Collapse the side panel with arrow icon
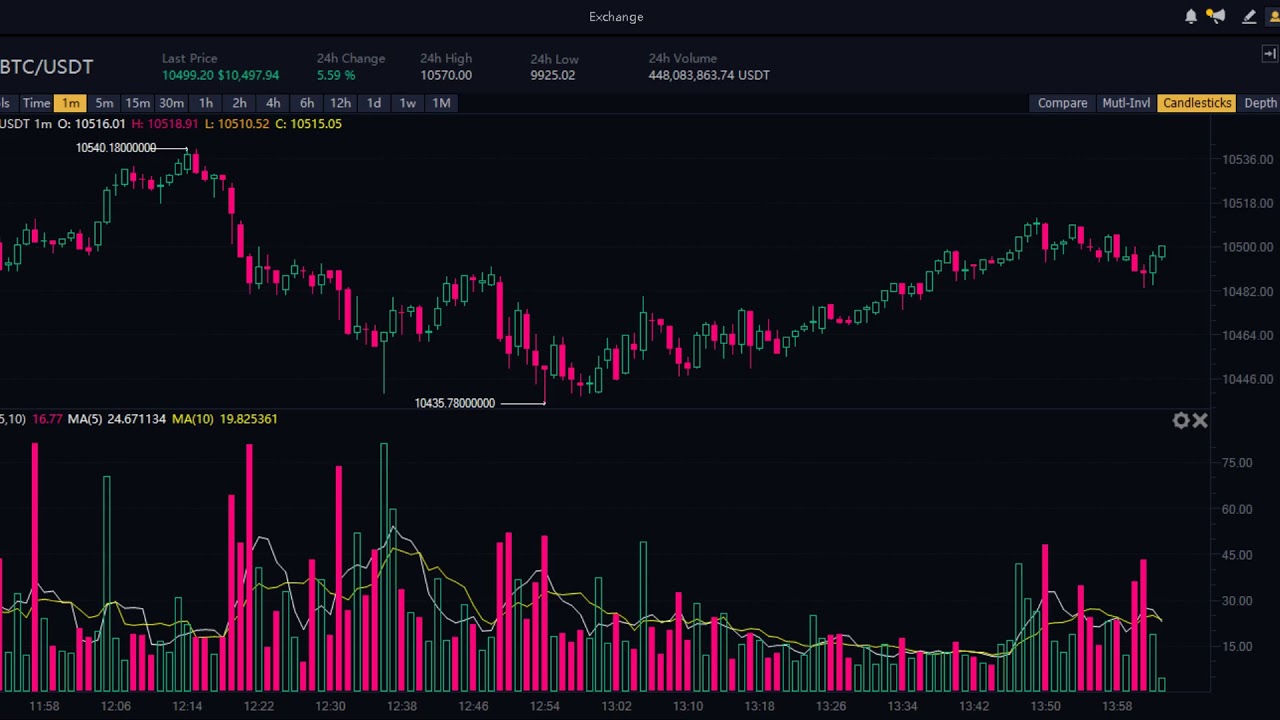Viewport: 1280px width, 720px height. [1269, 54]
